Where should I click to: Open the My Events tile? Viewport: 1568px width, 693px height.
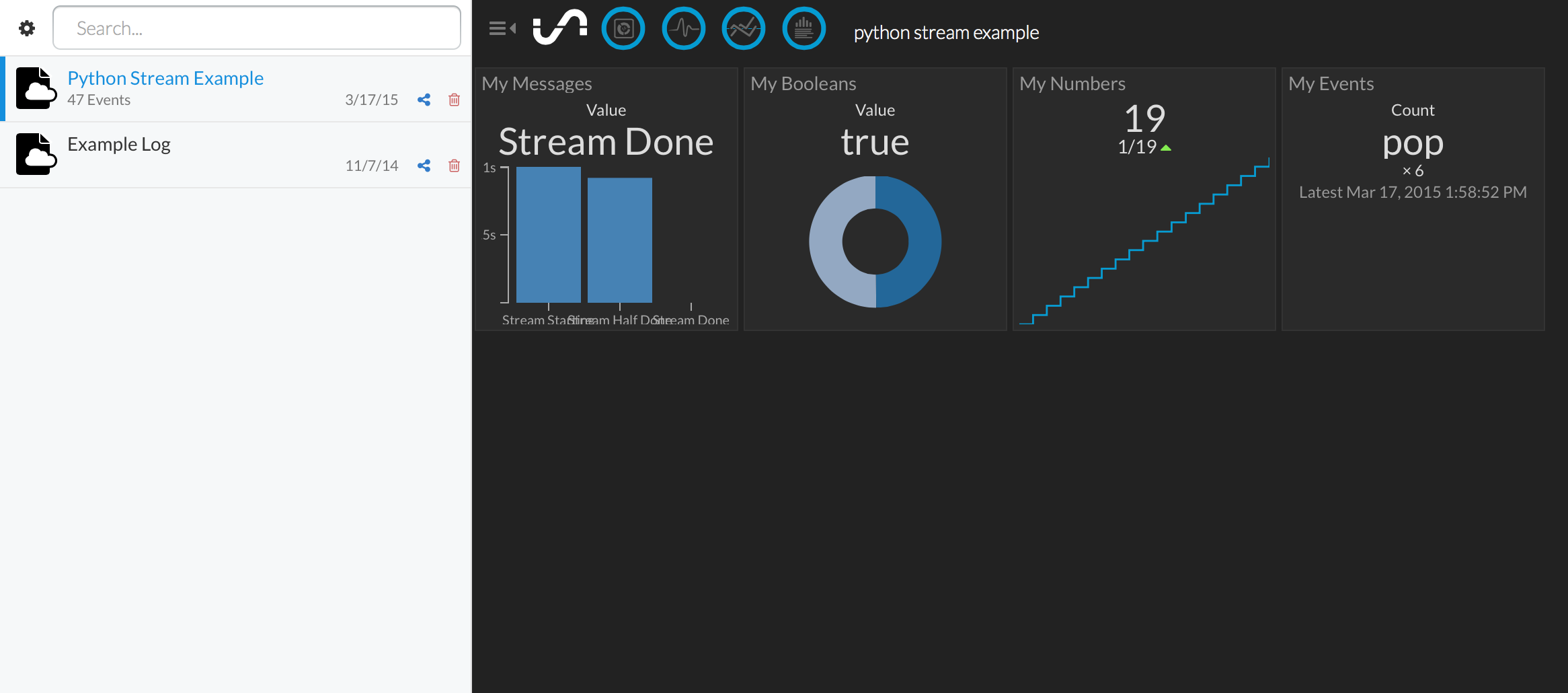tap(1413, 198)
